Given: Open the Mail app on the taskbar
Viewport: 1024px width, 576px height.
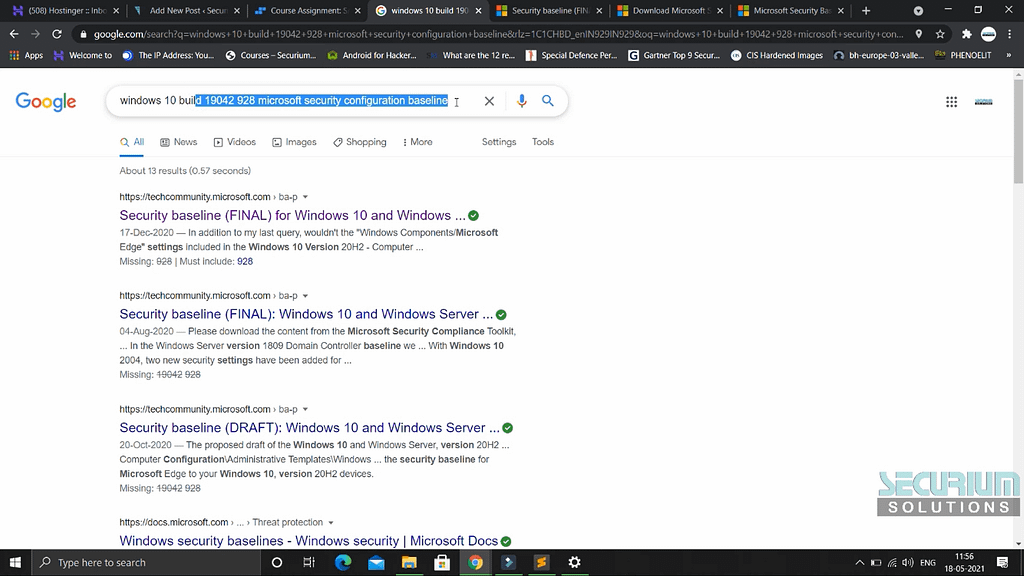Looking at the screenshot, I should (x=376, y=562).
